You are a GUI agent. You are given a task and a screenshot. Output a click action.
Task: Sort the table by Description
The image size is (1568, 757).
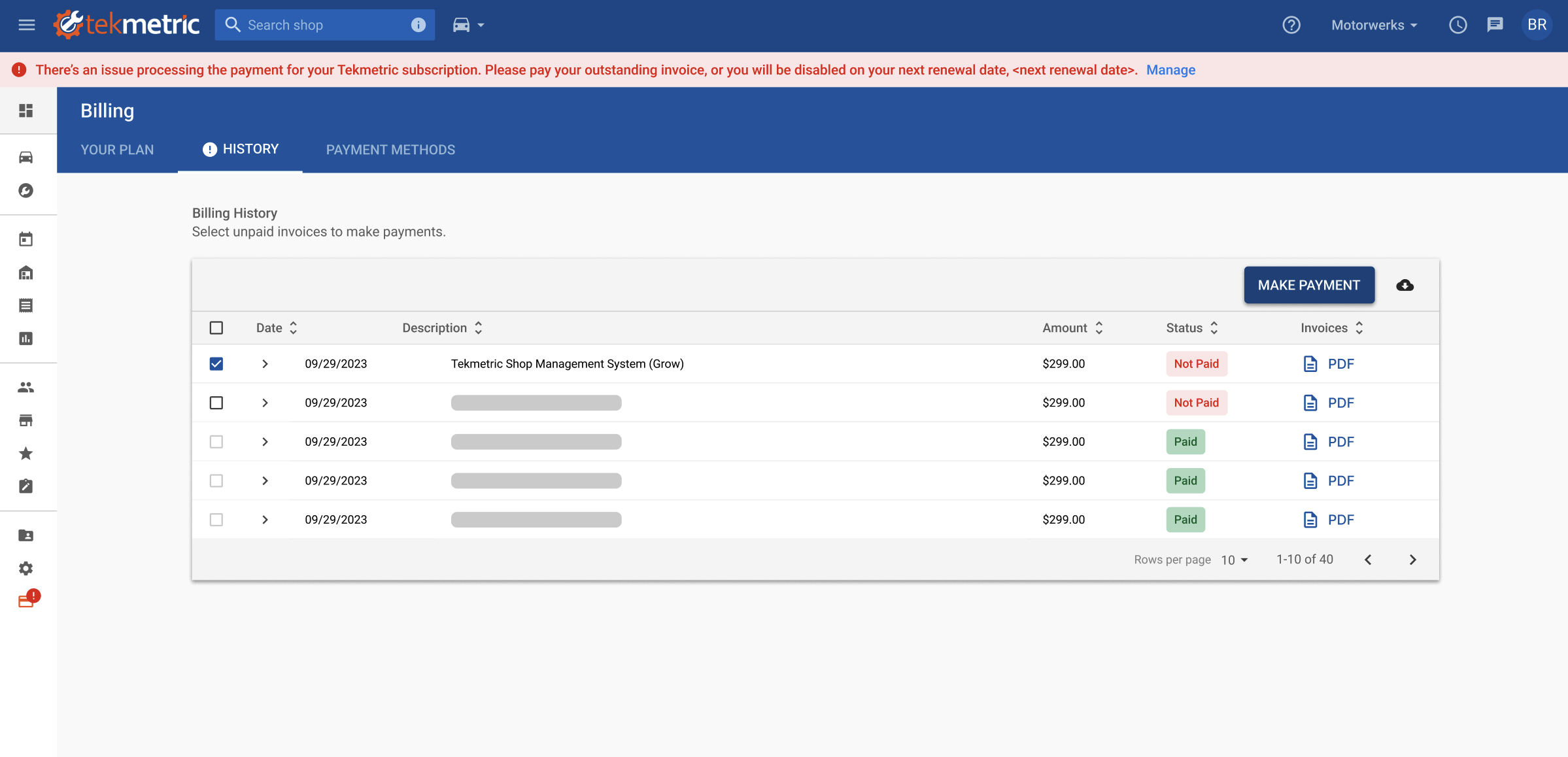442,328
